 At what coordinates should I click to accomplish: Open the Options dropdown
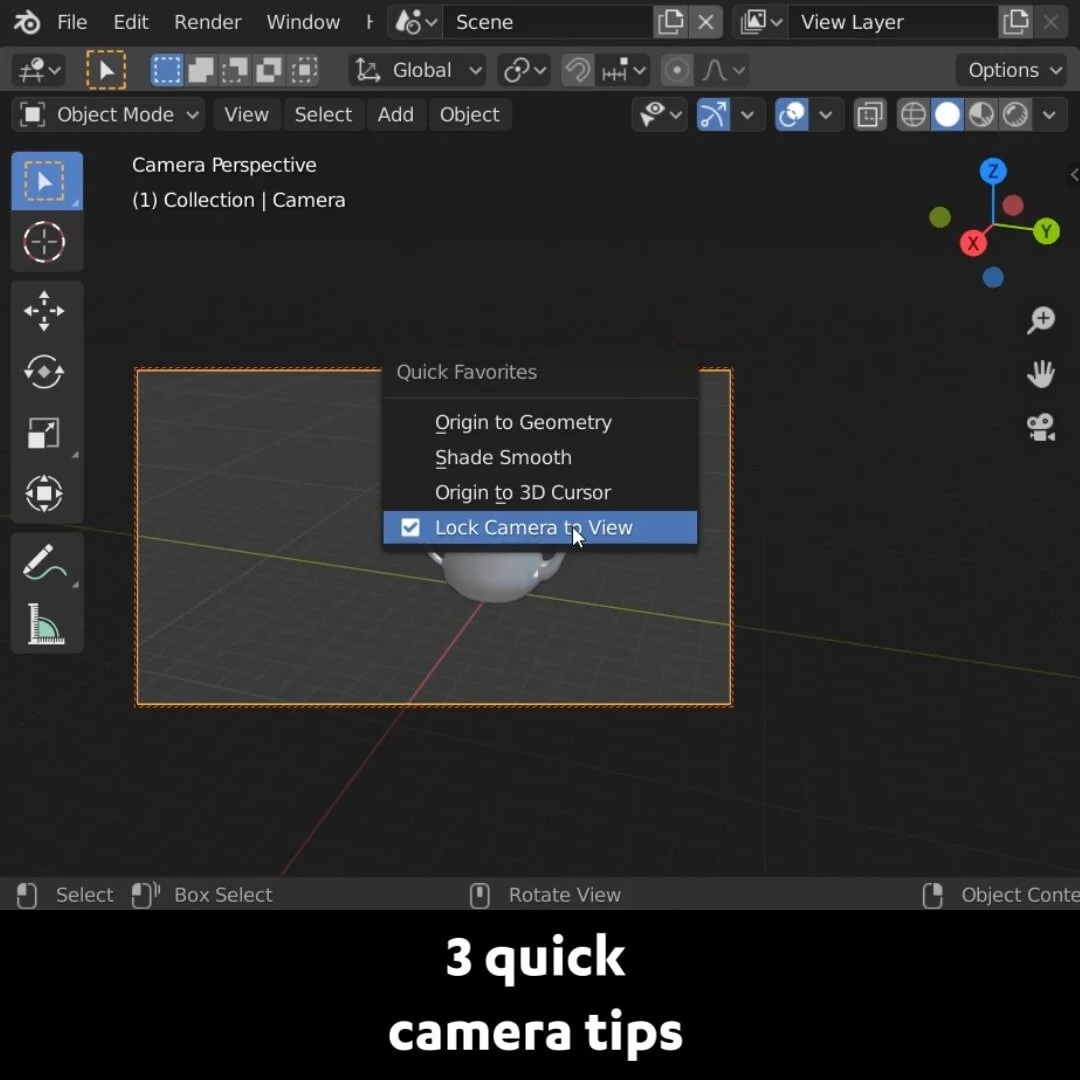pos(1013,70)
